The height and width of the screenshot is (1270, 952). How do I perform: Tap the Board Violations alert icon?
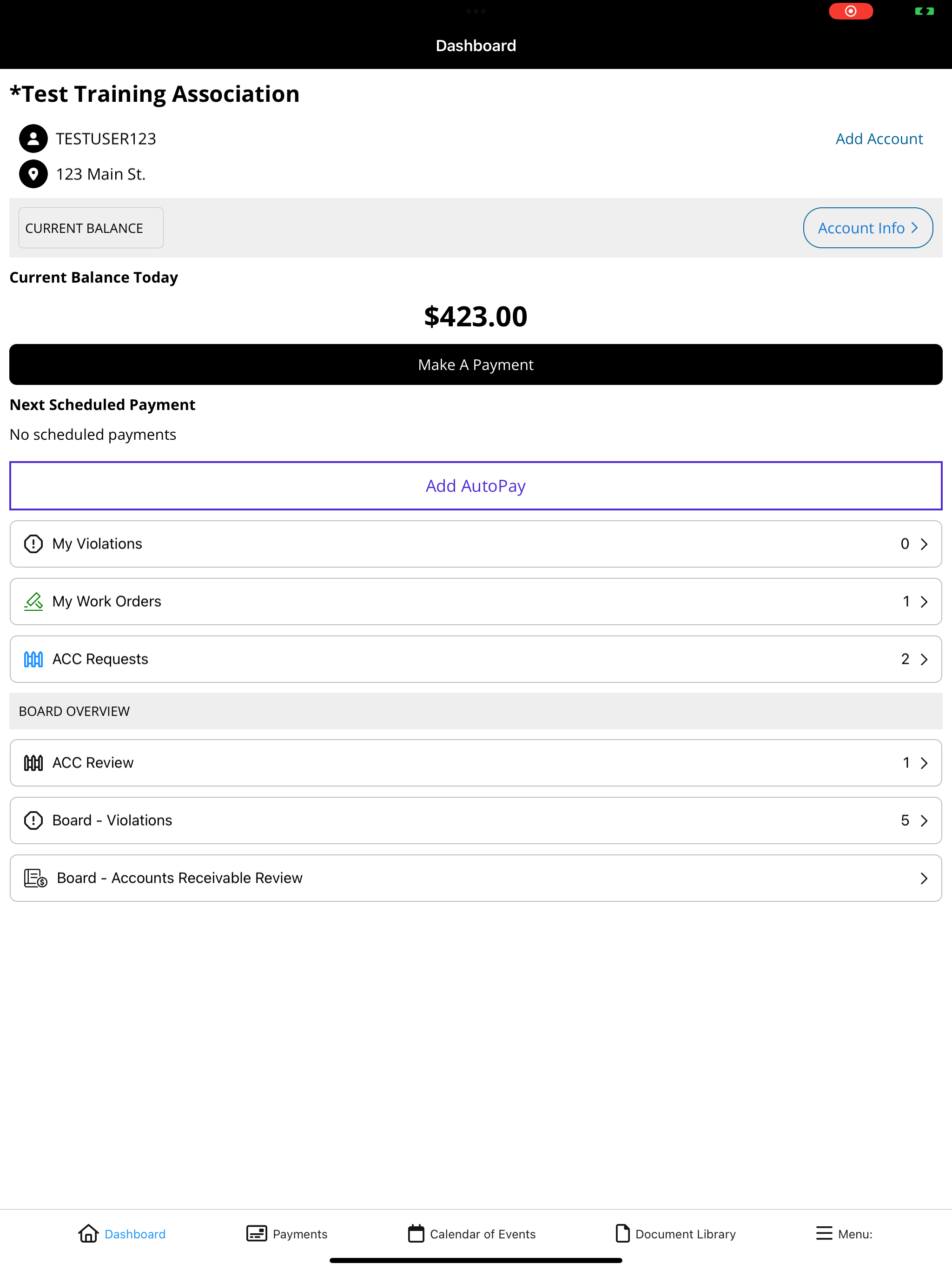pos(33,820)
